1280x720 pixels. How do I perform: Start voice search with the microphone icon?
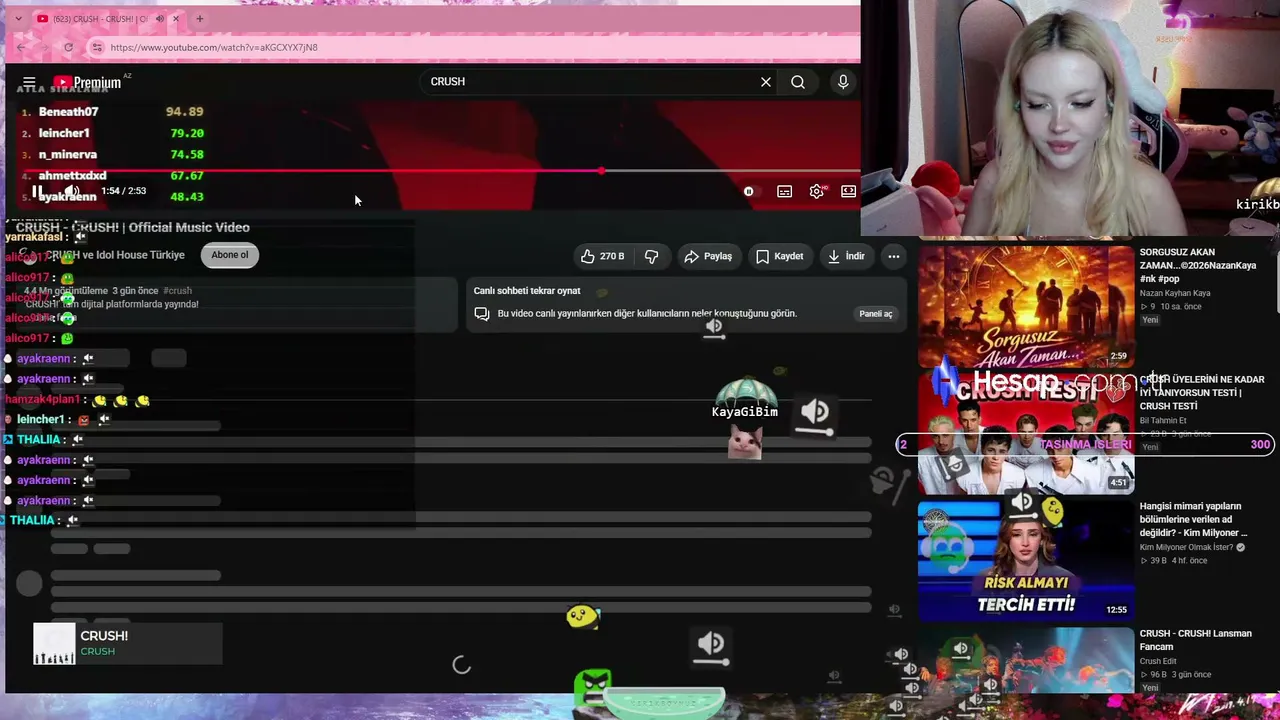pyautogui.click(x=843, y=82)
